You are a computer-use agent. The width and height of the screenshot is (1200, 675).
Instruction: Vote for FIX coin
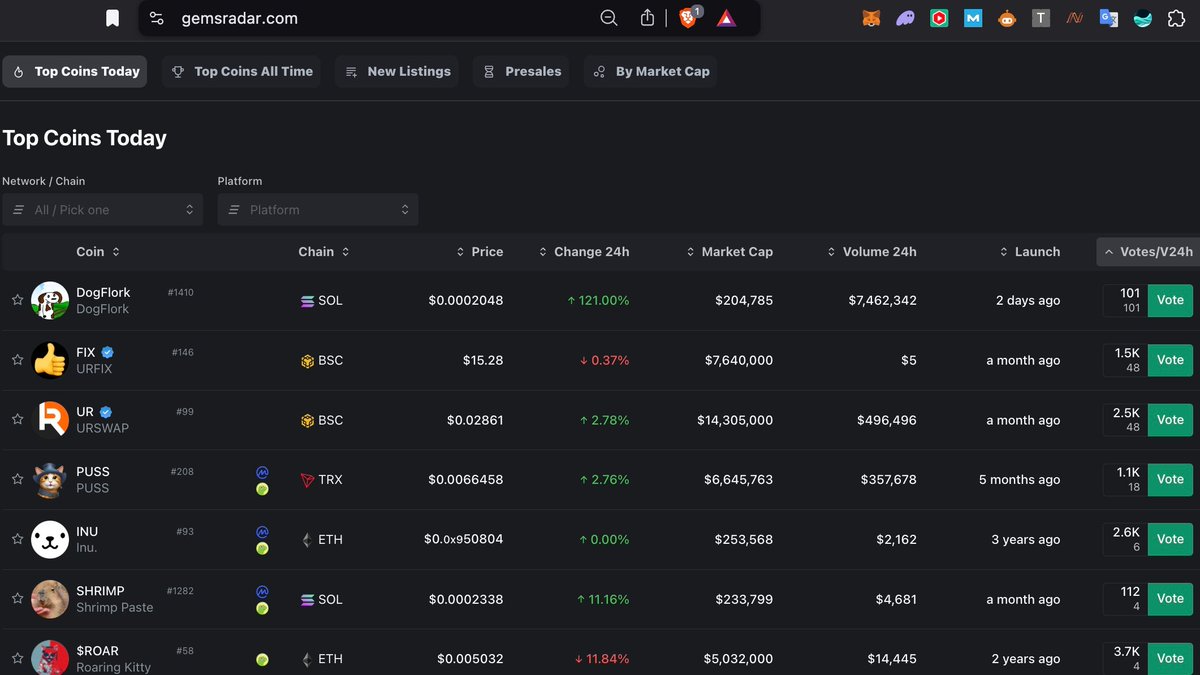pos(1170,360)
